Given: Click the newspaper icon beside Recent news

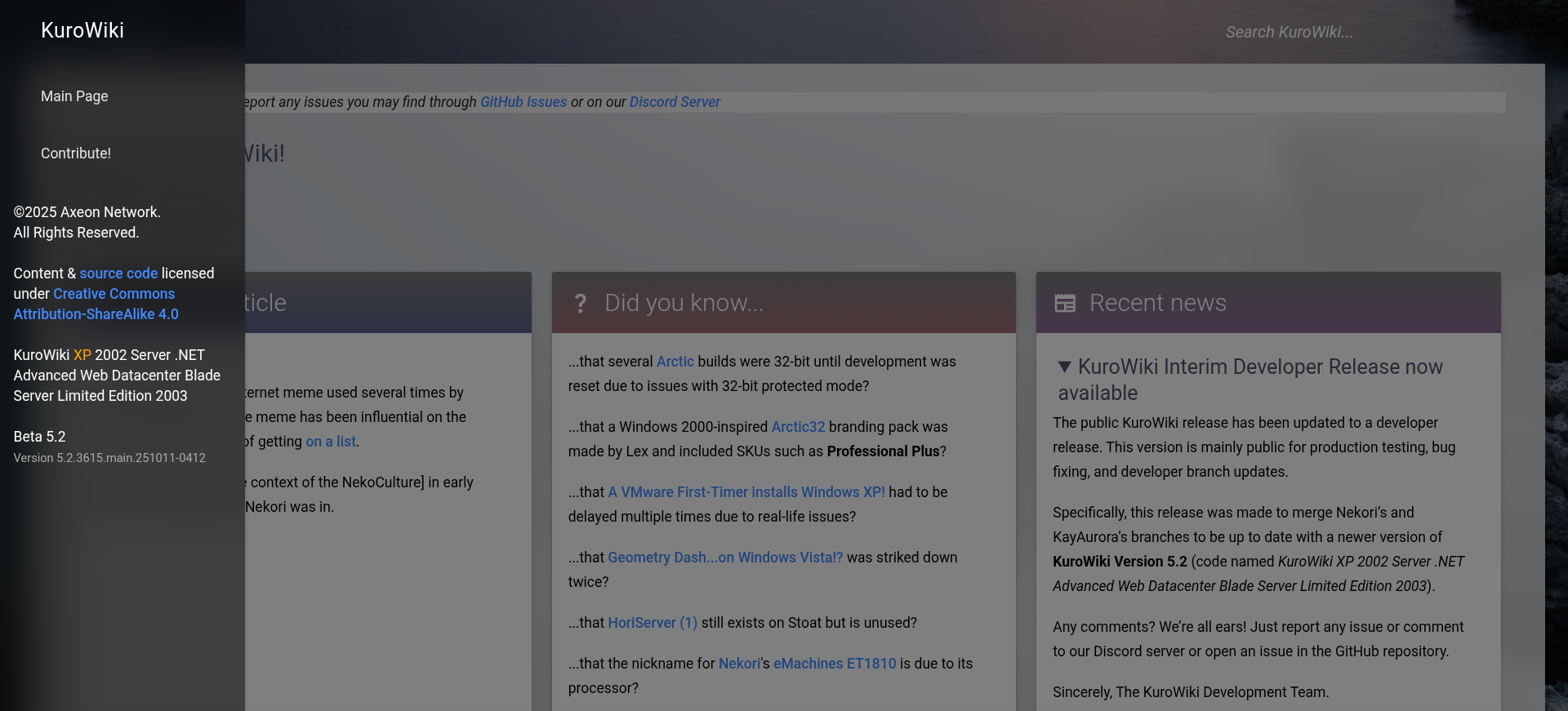Looking at the screenshot, I should click(1065, 304).
